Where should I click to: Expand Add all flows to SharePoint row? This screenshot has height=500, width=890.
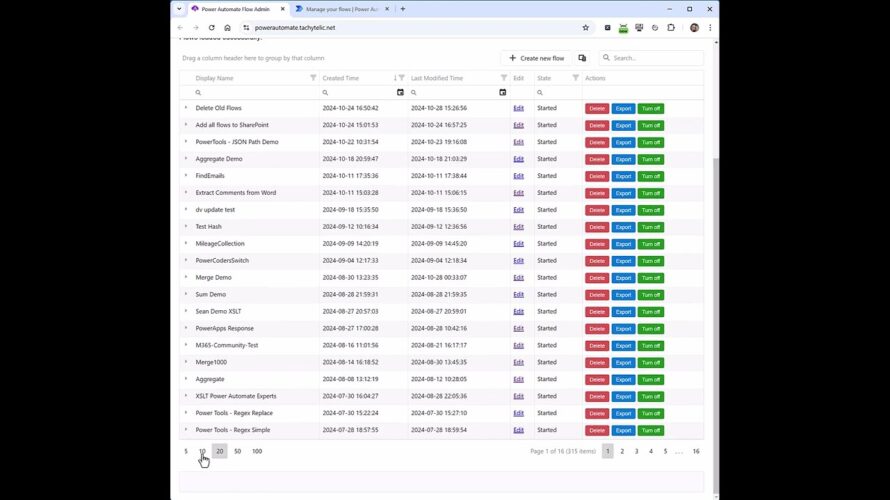186,125
